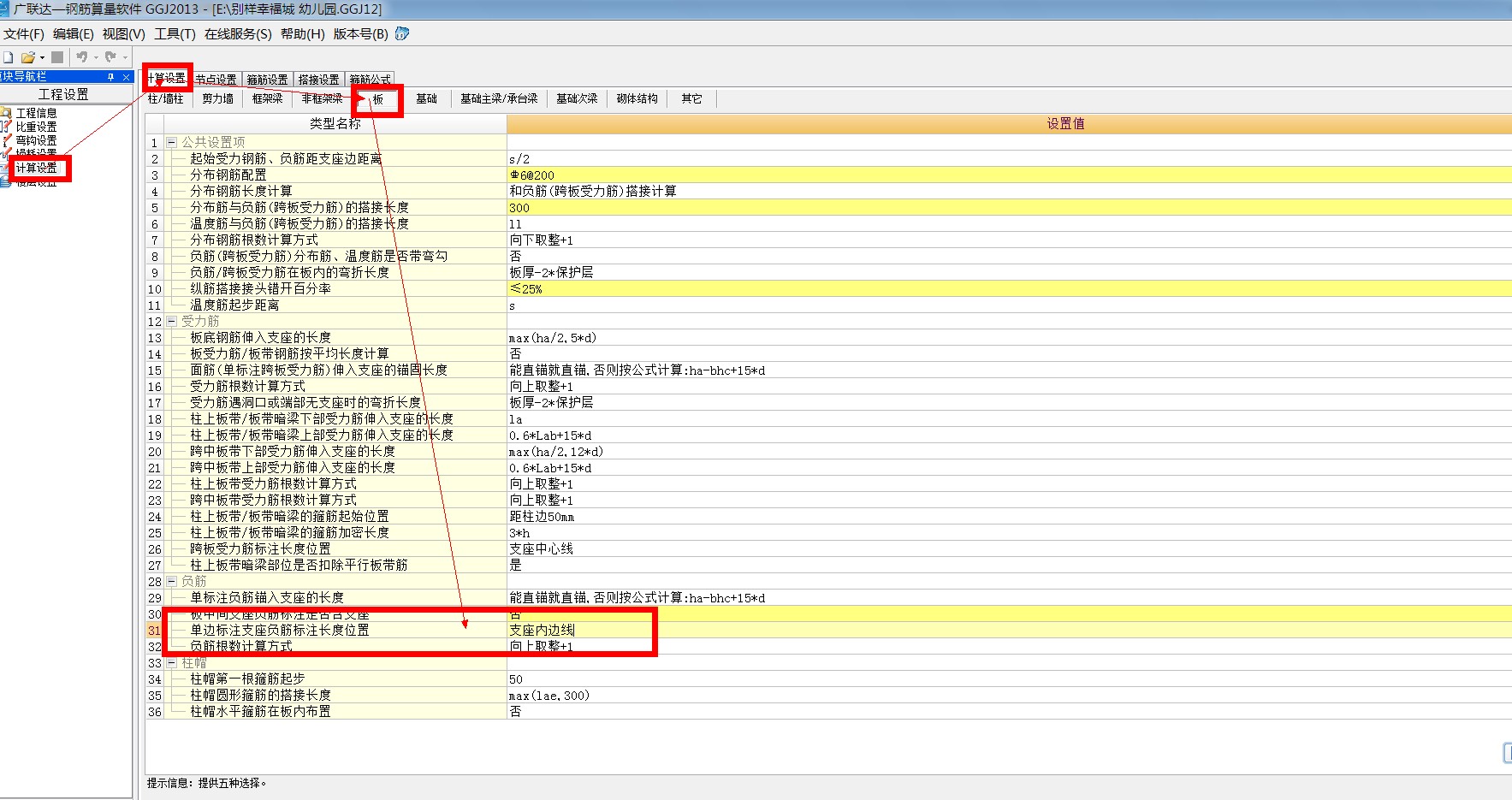1512x800 pixels.
Task: Redo the last undone action
Action: click(x=110, y=57)
